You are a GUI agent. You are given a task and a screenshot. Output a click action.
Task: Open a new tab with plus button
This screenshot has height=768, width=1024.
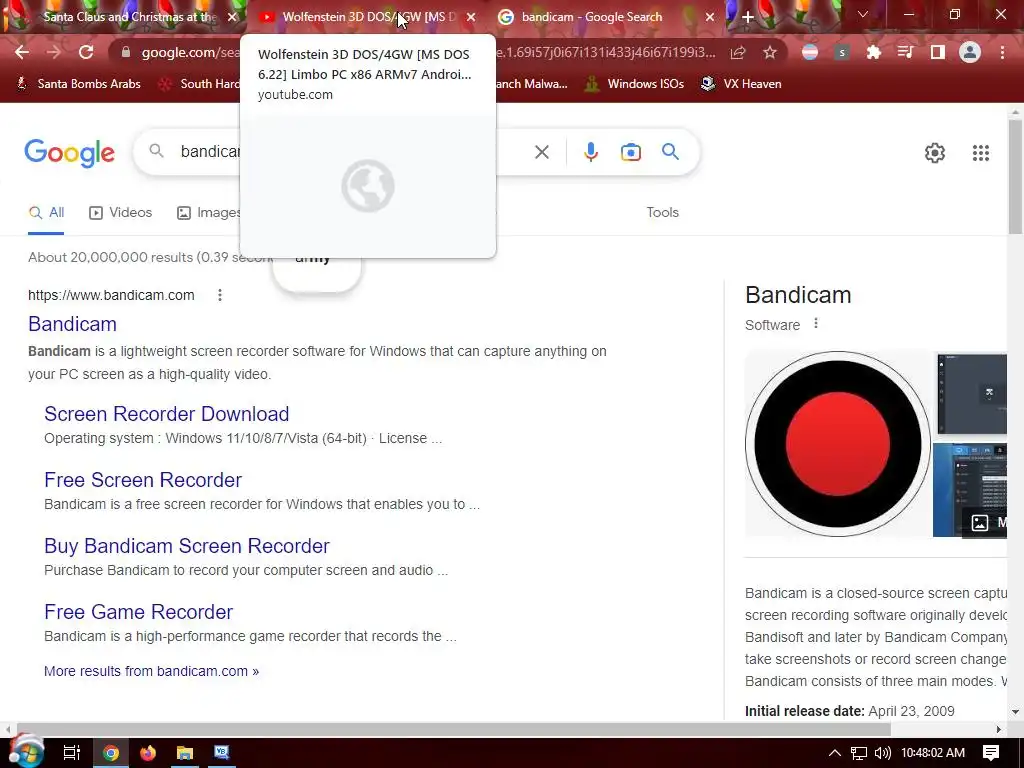[748, 17]
